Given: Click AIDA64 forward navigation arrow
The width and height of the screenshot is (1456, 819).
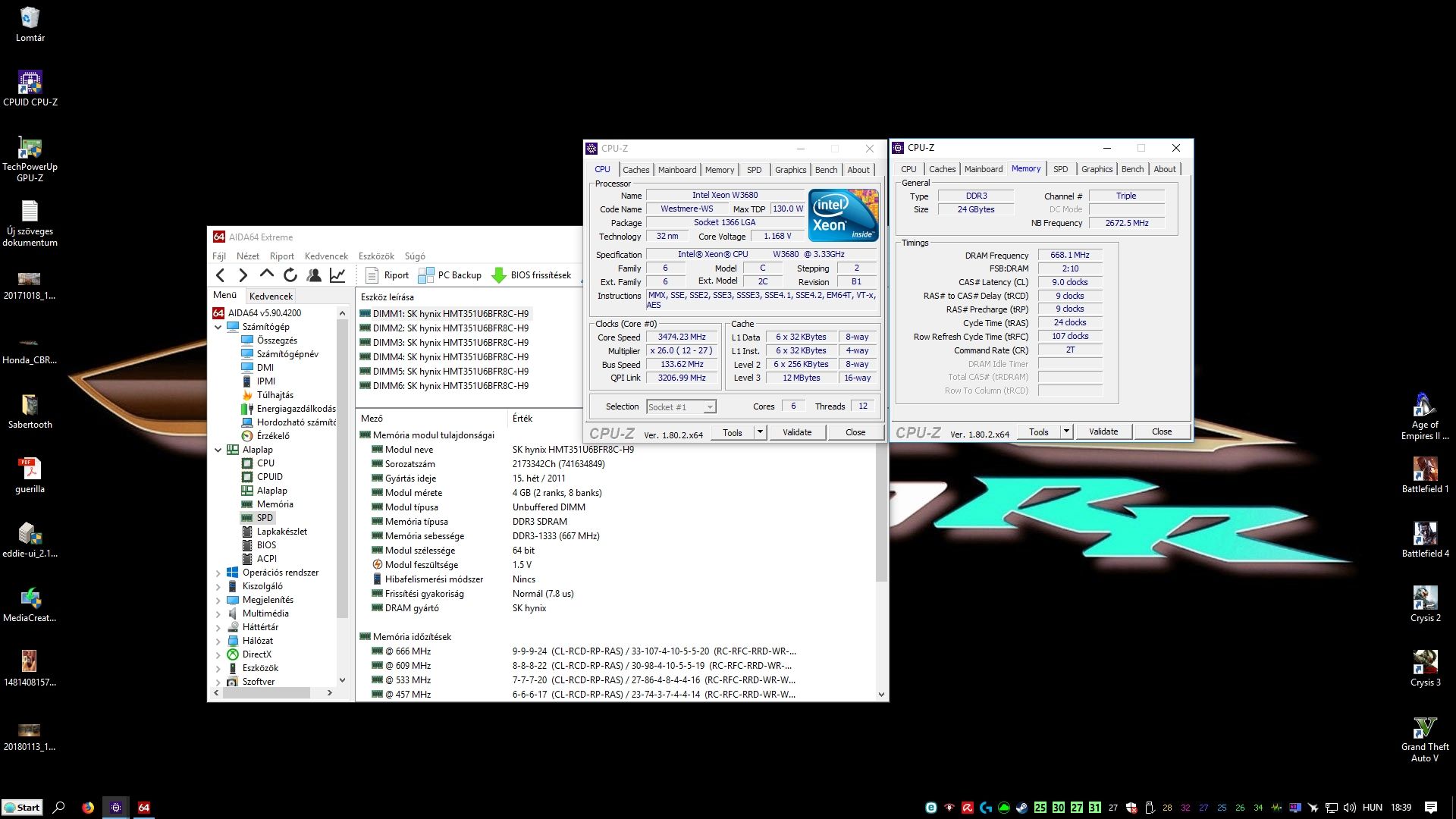Looking at the screenshot, I should tap(243, 275).
